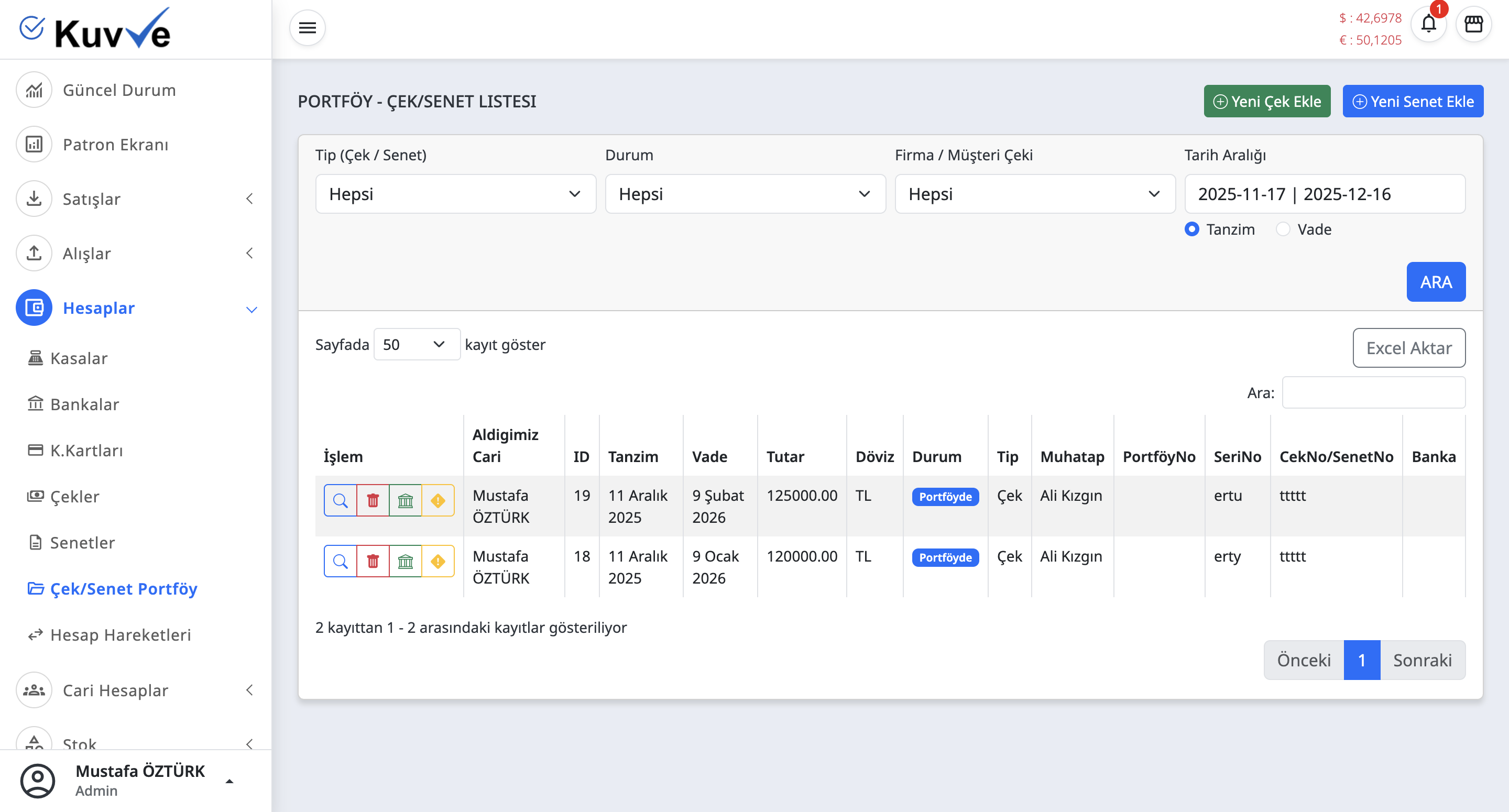
Task: Open Kasalar in the Hesaplar submenu
Action: click(79, 358)
